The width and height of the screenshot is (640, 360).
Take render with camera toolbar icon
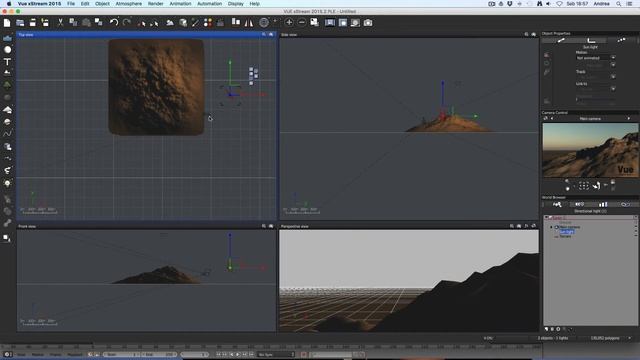coord(368,23)
